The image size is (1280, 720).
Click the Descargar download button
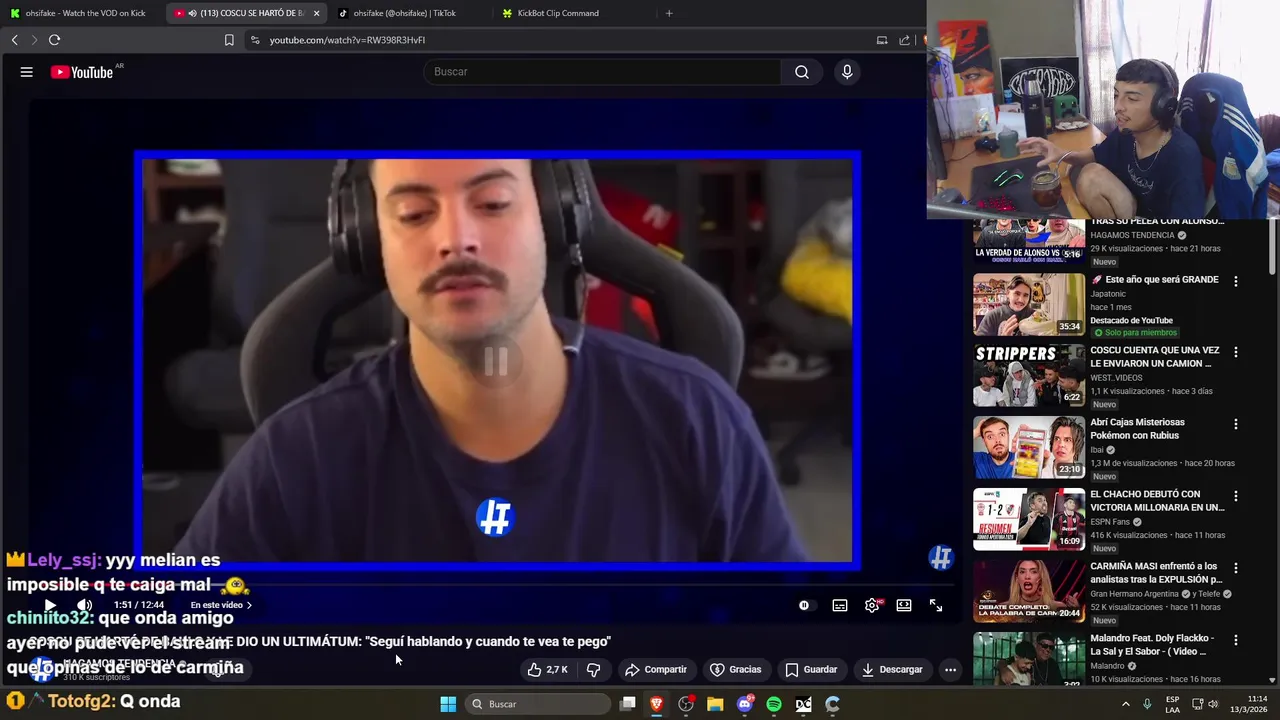[x=892, y=669]
